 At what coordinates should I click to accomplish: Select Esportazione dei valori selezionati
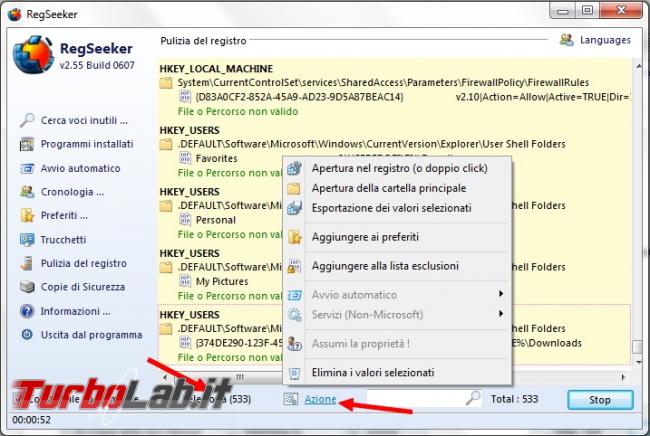point(391,208)
